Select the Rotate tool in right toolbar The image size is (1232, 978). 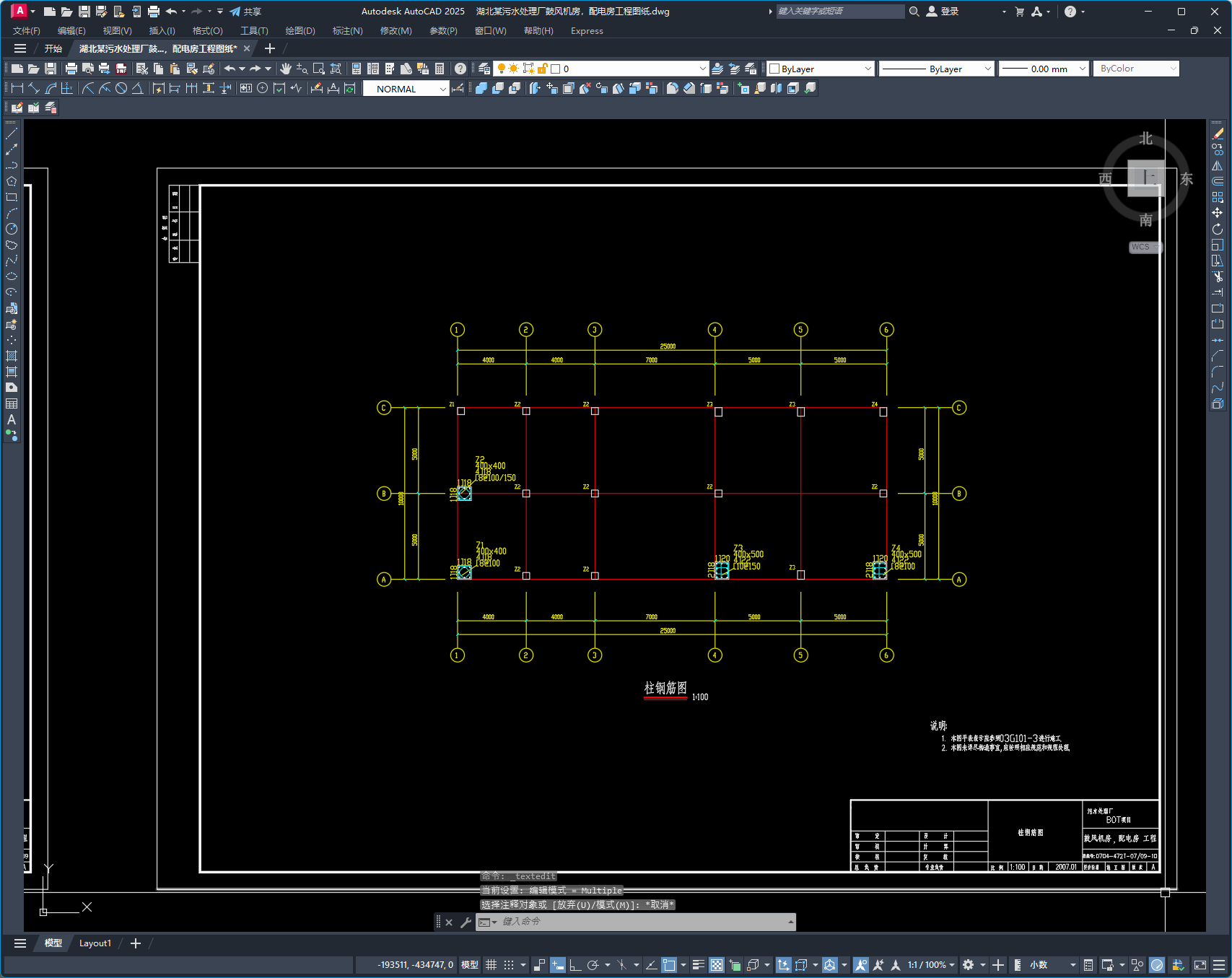pos(1218,229)
